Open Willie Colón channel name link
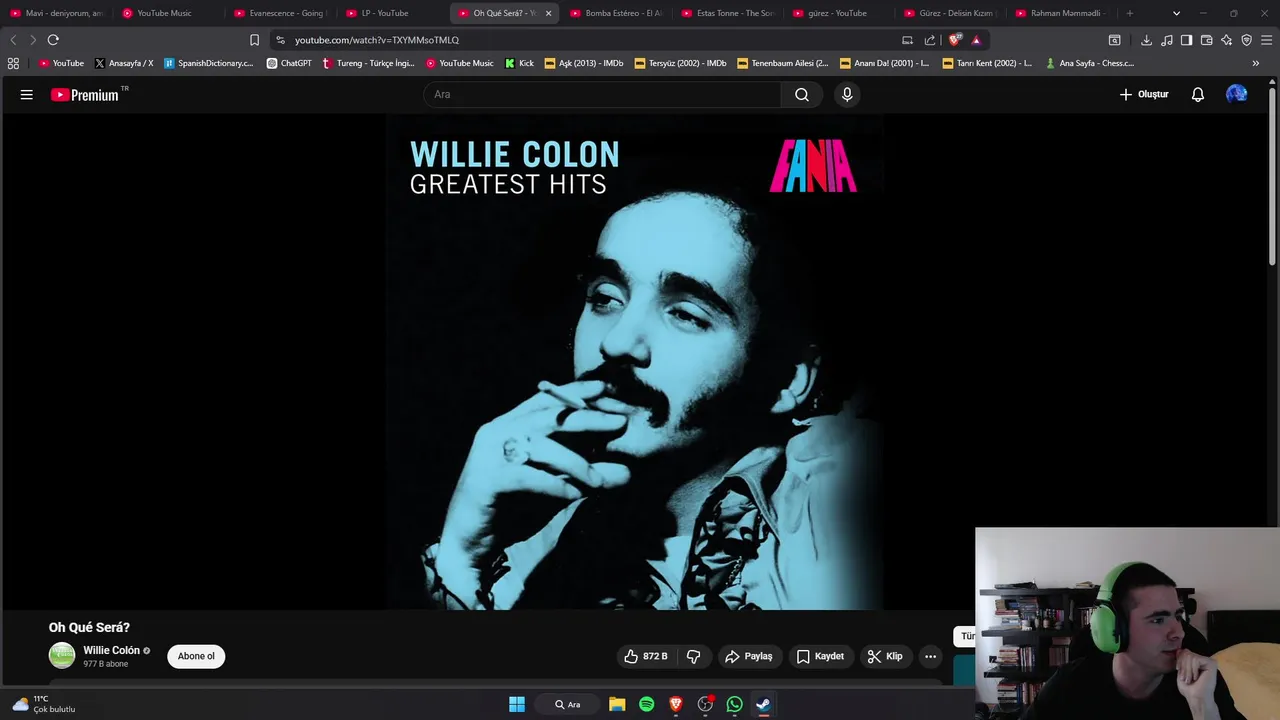 point(111,650)
